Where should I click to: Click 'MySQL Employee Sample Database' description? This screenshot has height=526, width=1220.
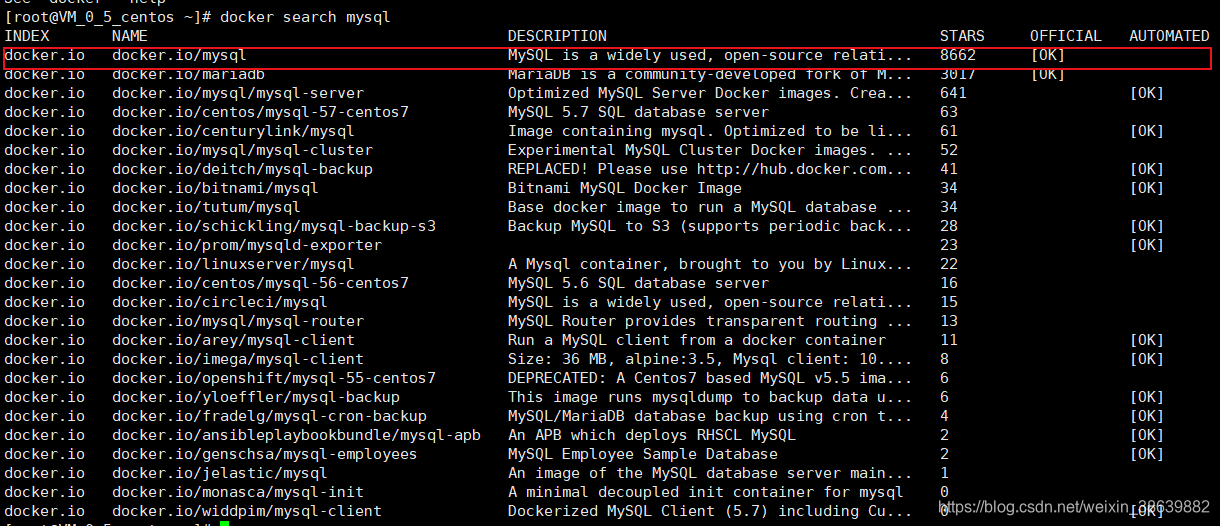(643, 454)
